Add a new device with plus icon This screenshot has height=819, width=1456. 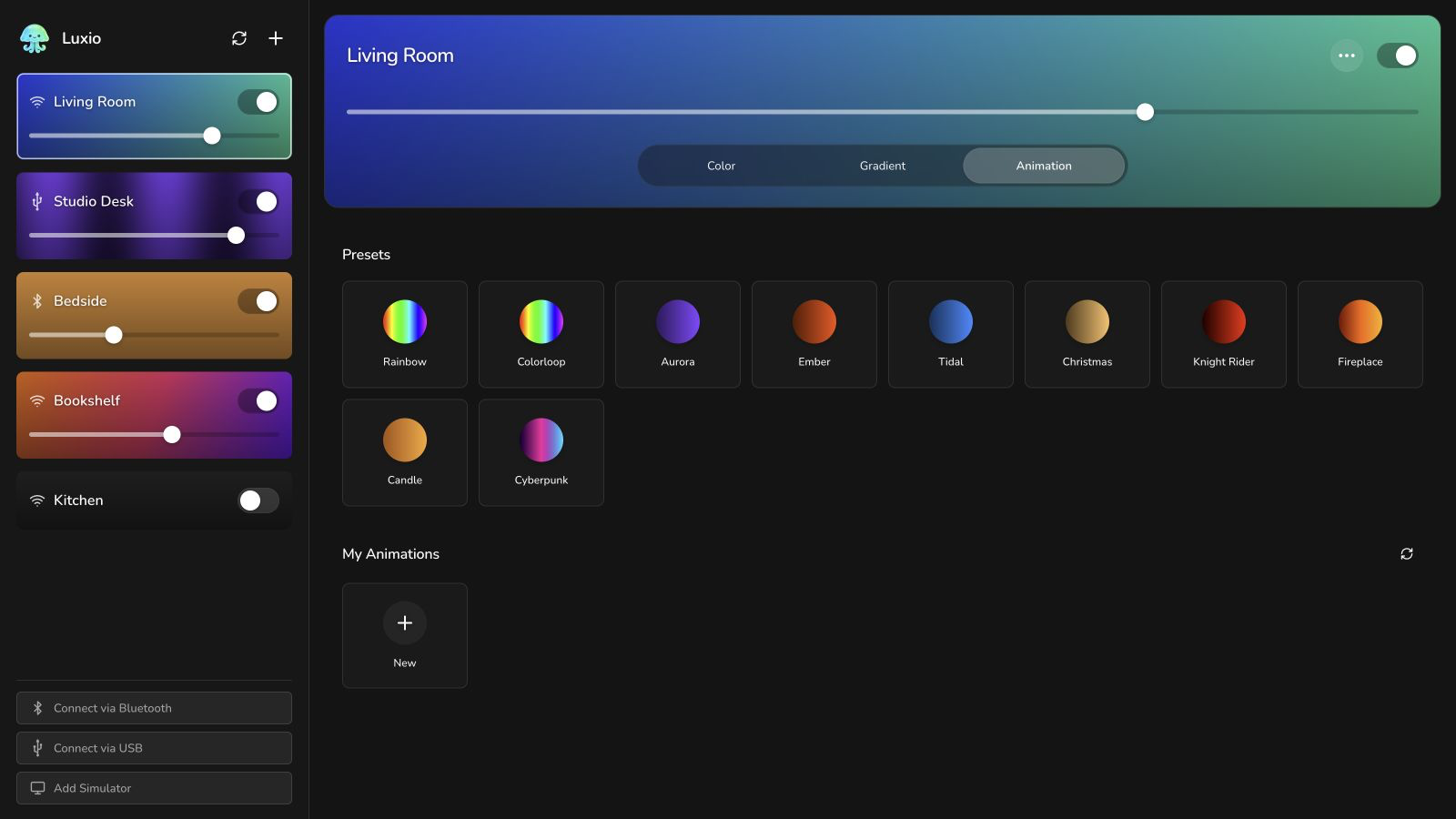[x=276, y=38]
